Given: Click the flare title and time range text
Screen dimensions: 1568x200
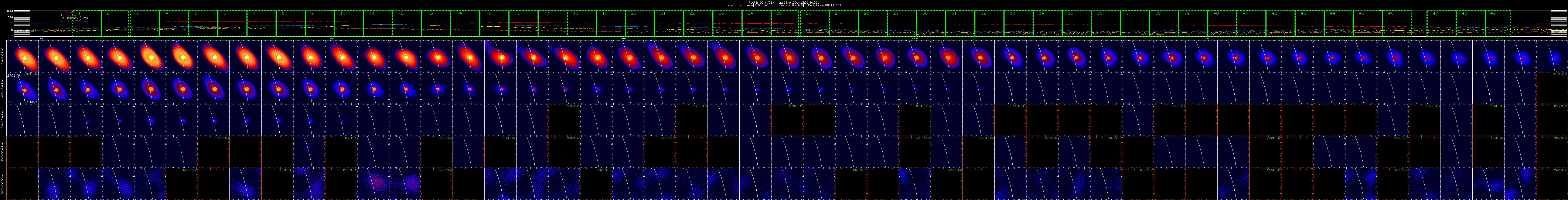Looking at the screenshot, I should 784,2.
